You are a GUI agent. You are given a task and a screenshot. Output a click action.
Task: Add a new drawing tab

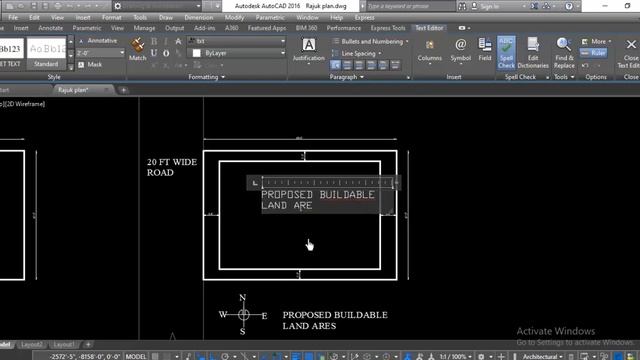tap(123, 90)
